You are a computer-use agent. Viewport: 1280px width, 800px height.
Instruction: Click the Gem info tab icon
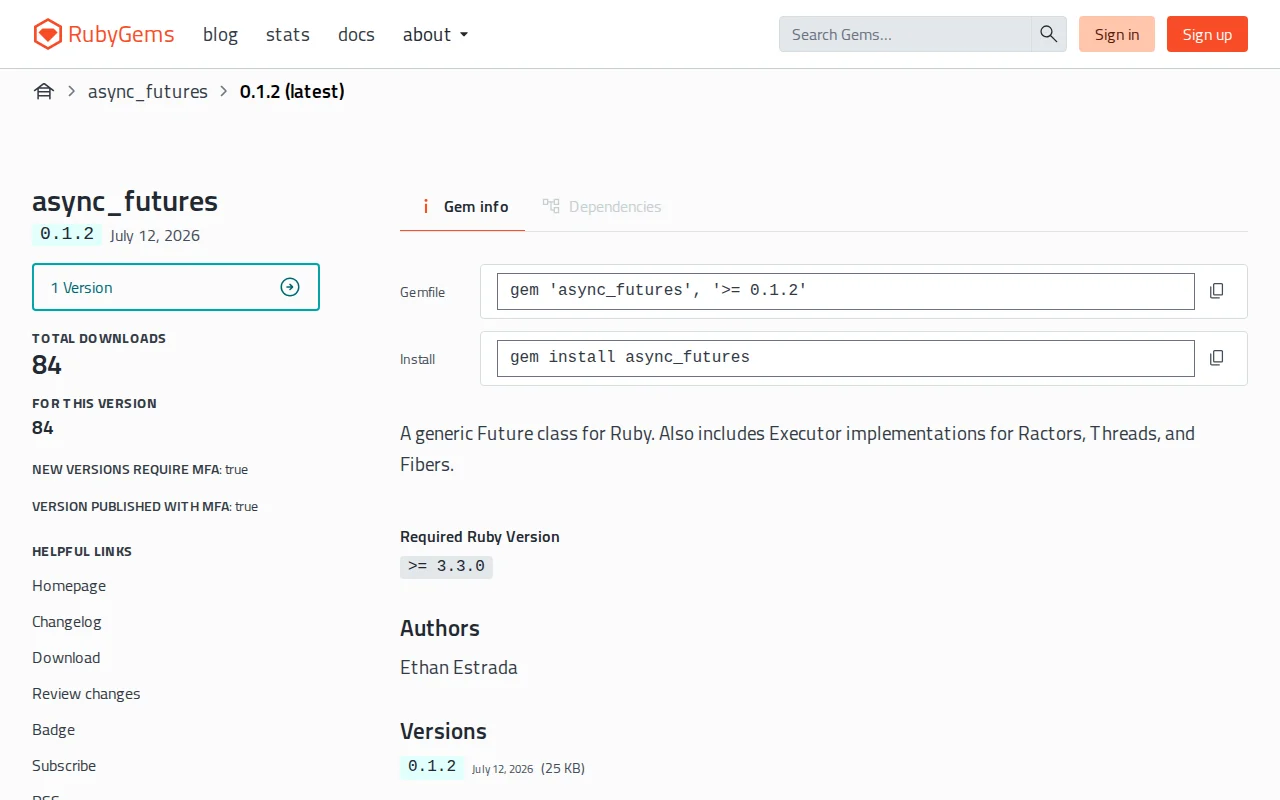tap(425, 206)
